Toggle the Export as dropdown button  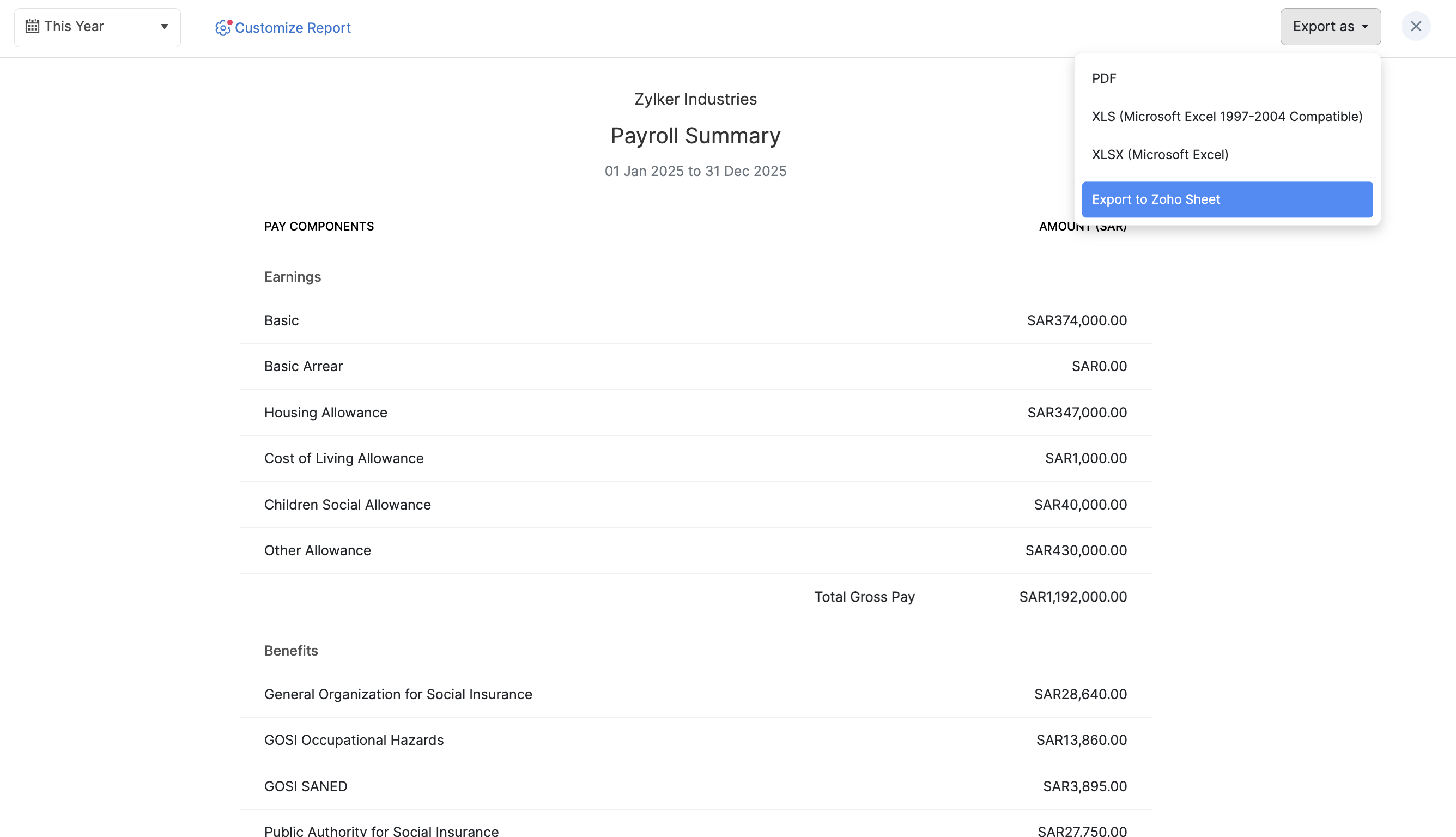(x=1330, y=27)
